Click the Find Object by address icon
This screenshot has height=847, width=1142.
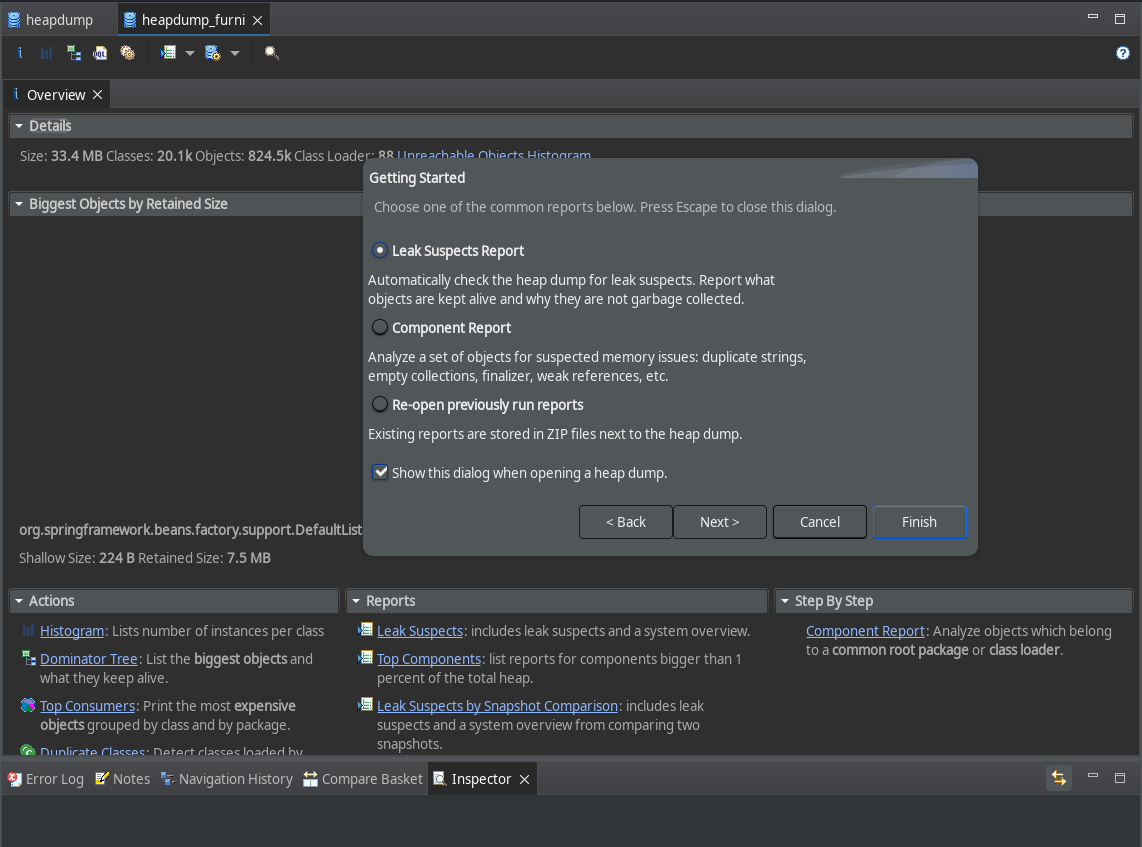point(271,52)
